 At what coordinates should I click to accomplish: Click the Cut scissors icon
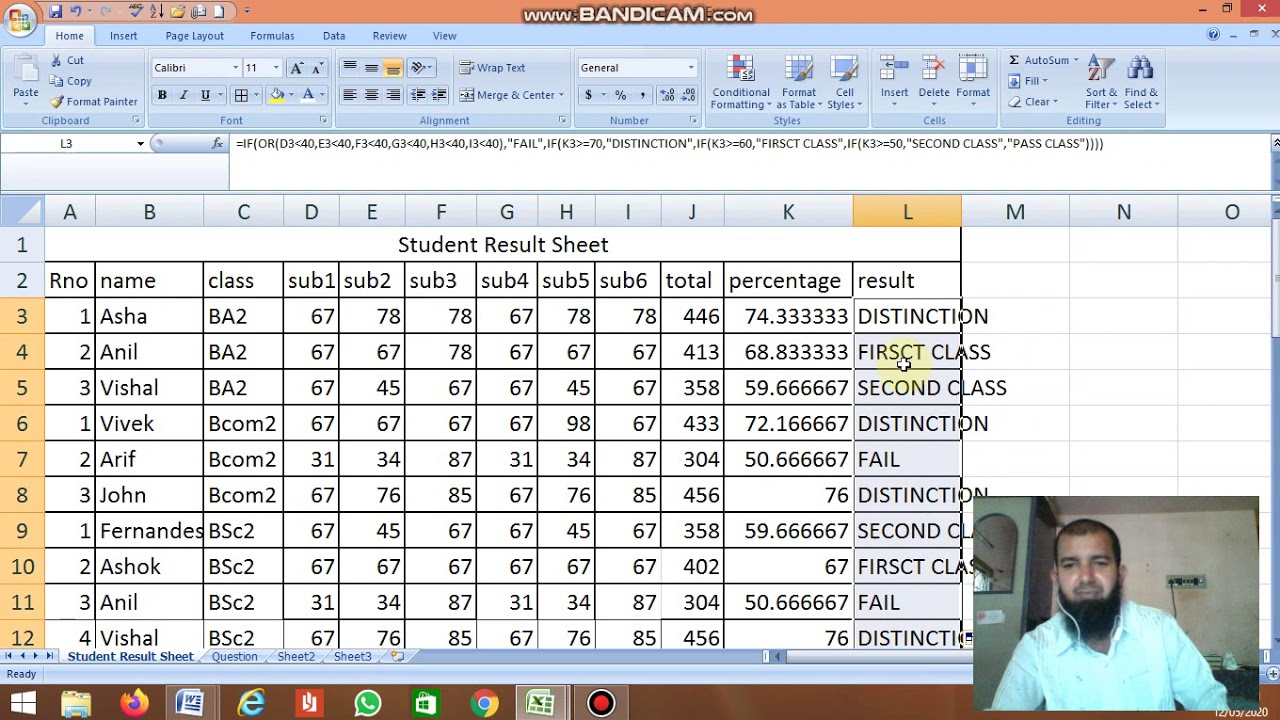56,61
